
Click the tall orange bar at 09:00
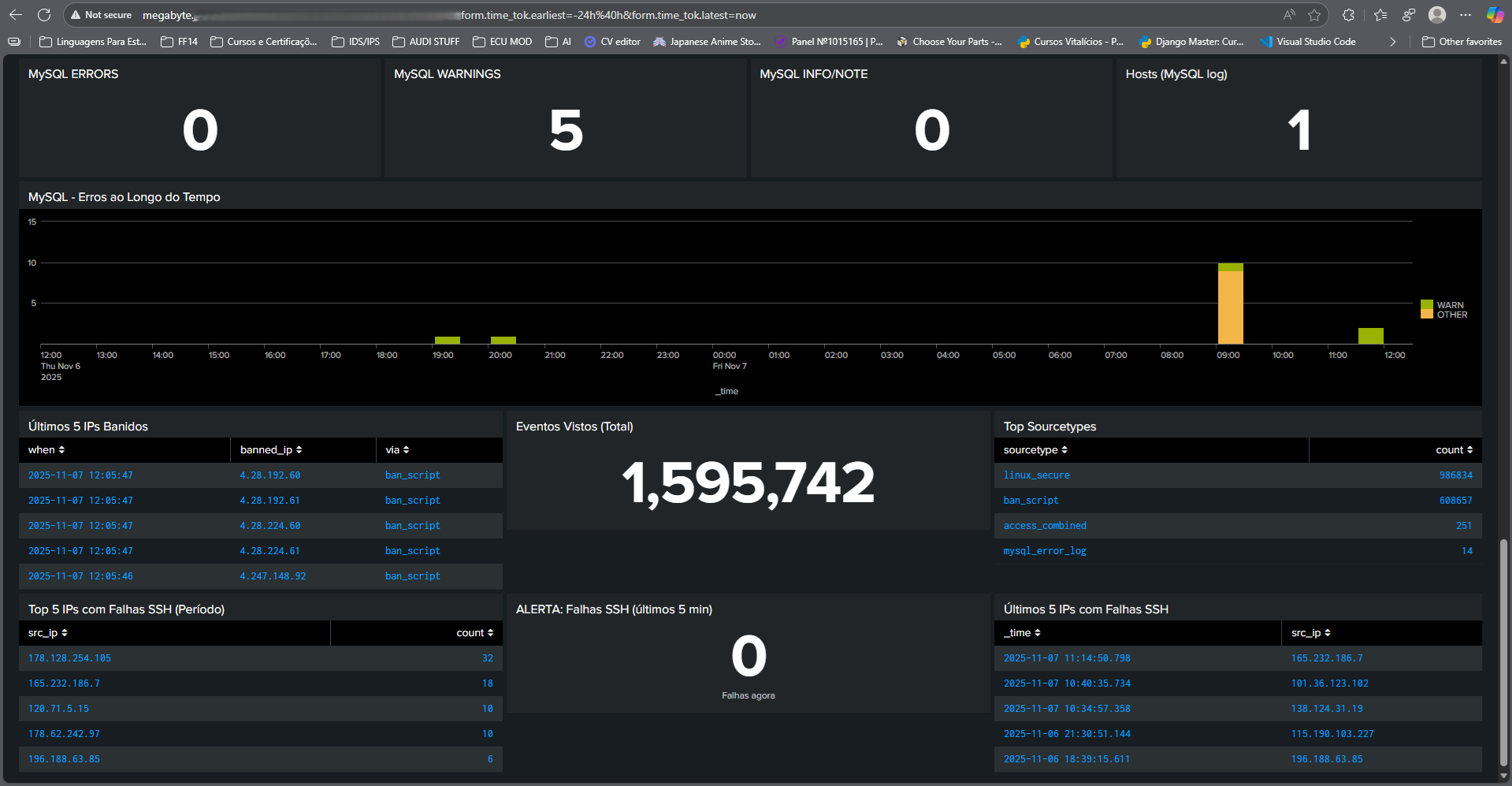(x=1230, y=307)
